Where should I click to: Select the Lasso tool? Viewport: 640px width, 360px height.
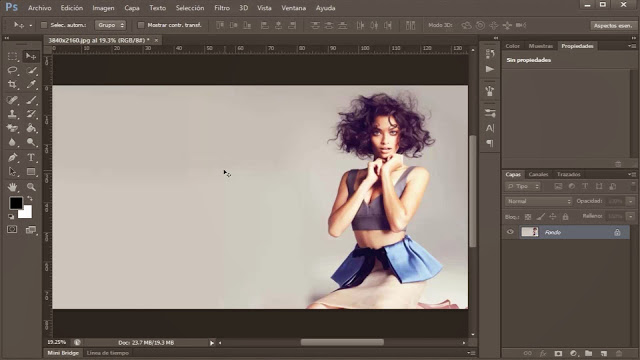coord(12,70)
